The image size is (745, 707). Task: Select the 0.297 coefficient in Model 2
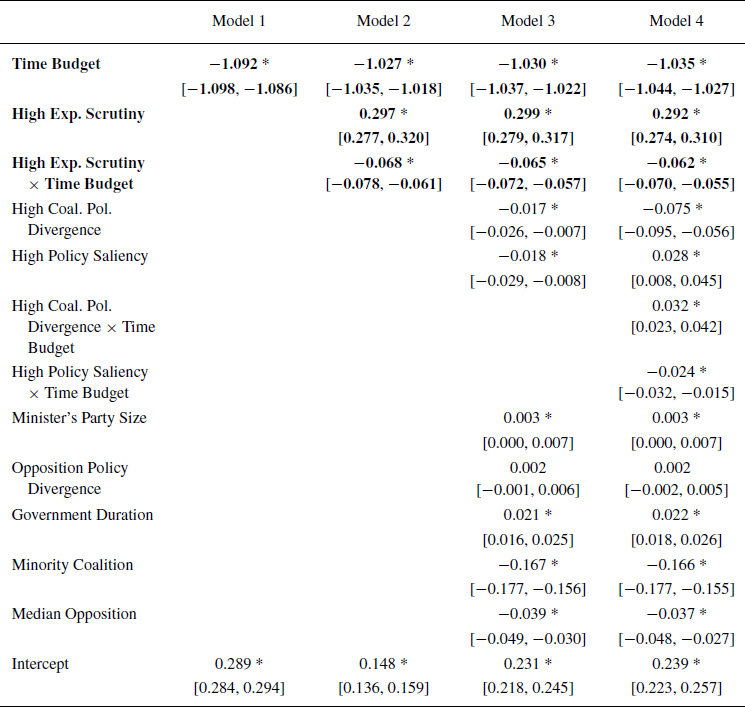tap(377, 114)
